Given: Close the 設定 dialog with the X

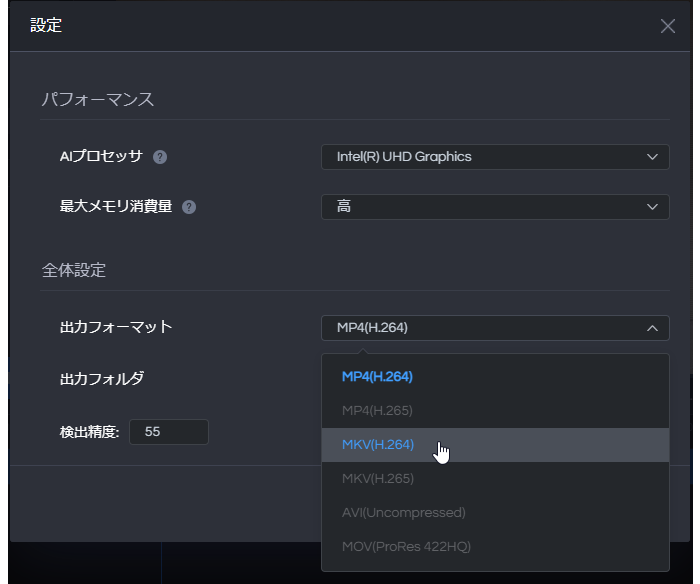Looking at the screenshot, I should [667, 26].
